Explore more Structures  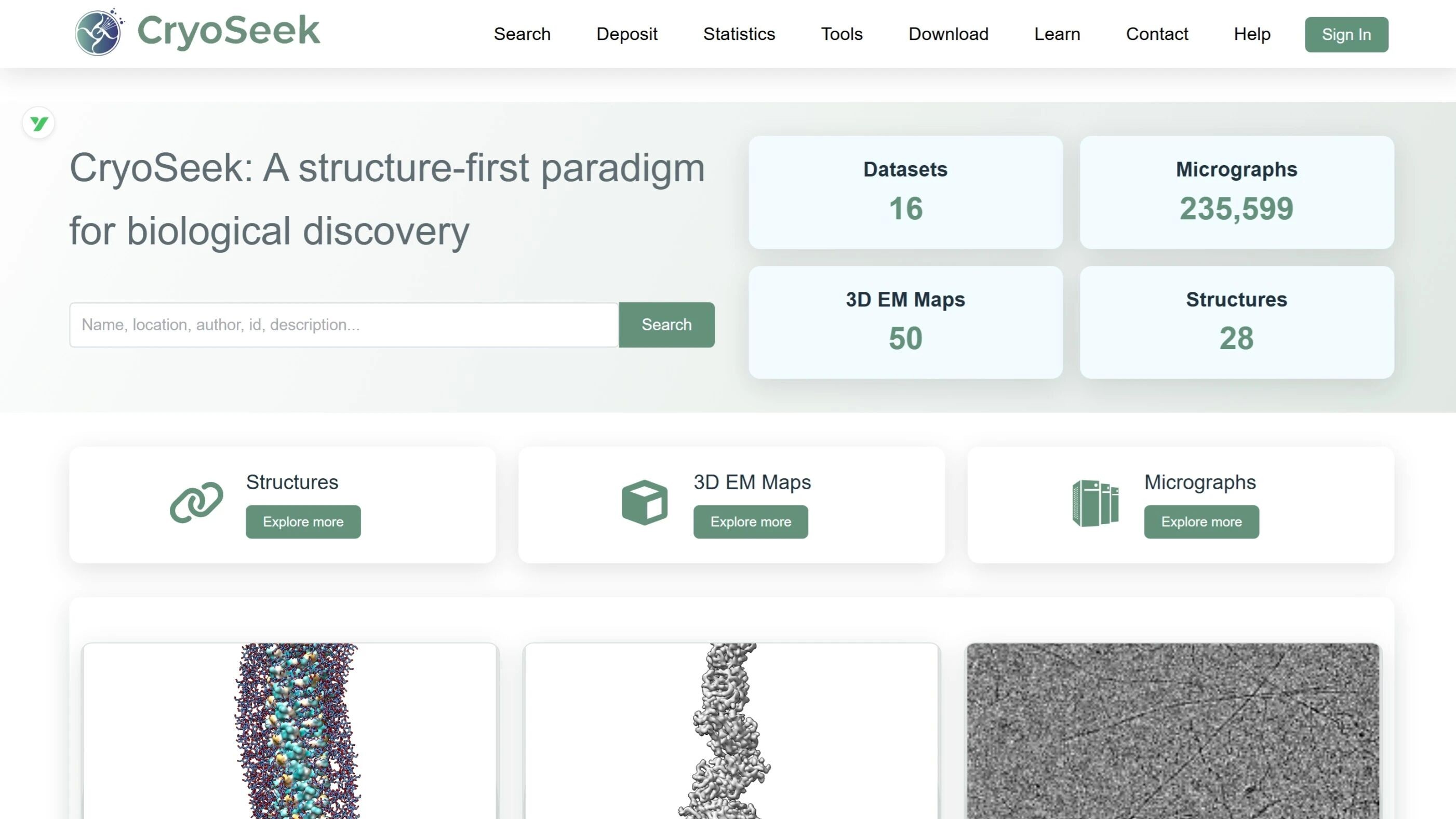tap(303, 521)
